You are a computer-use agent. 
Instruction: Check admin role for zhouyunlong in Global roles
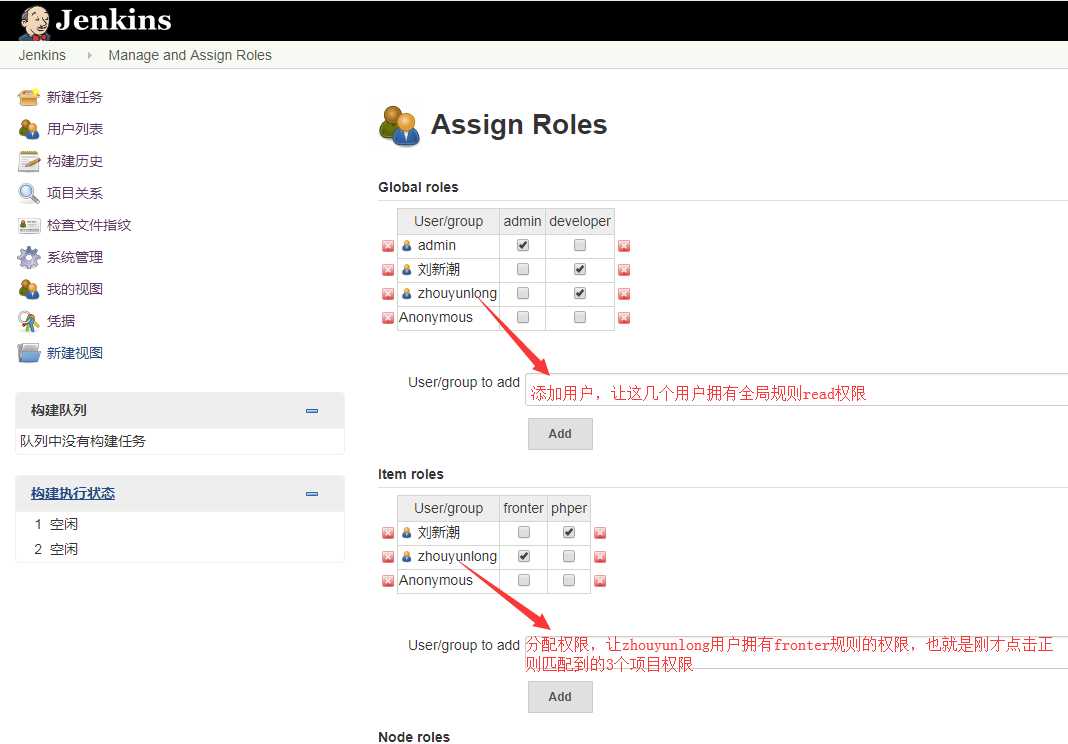[522, 293]
